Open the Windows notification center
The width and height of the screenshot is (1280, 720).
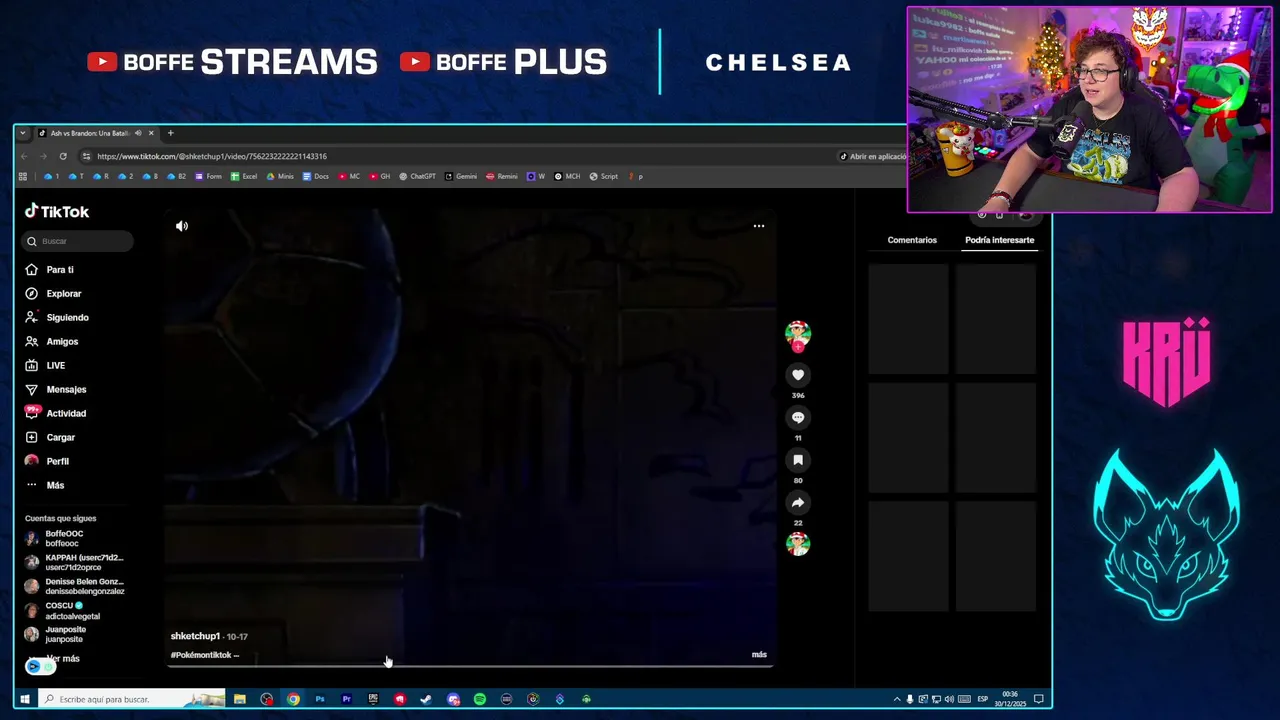pyautogui.click(x=1039, y=699)
